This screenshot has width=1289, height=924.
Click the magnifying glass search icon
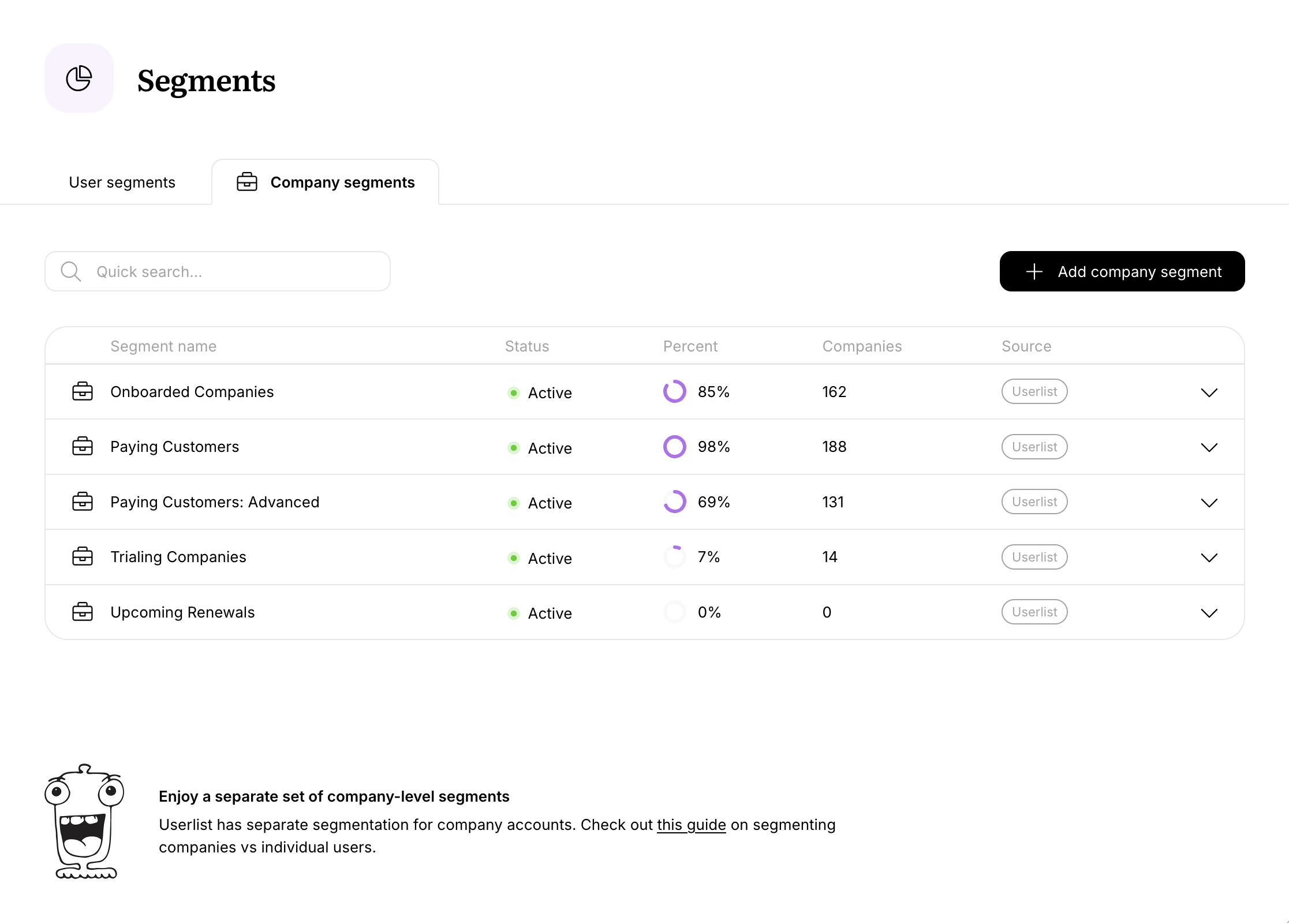pyautogui.click(x=70, y=271)
